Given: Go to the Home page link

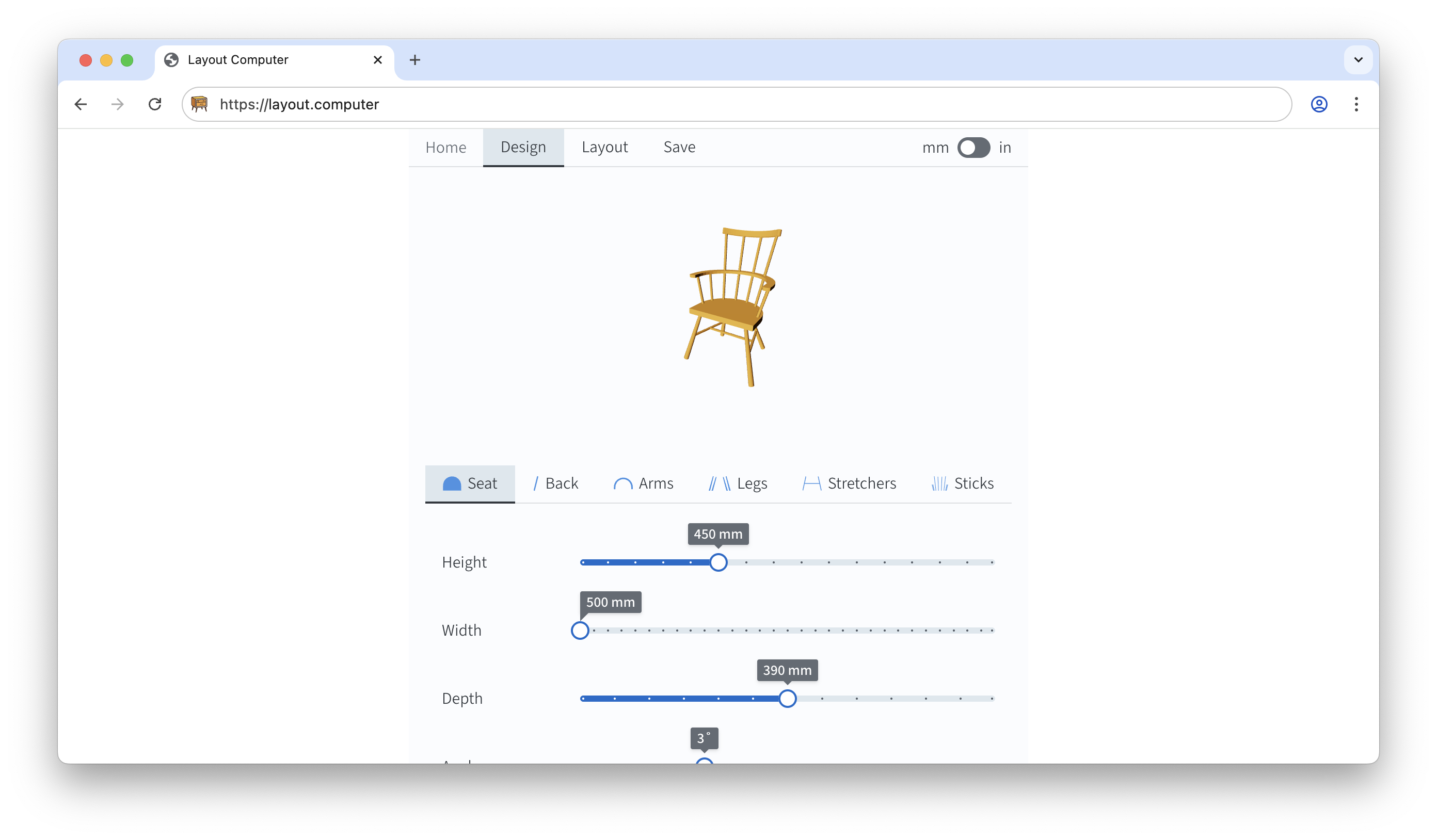Looking at the screenshot, I should tap(445, 148).
